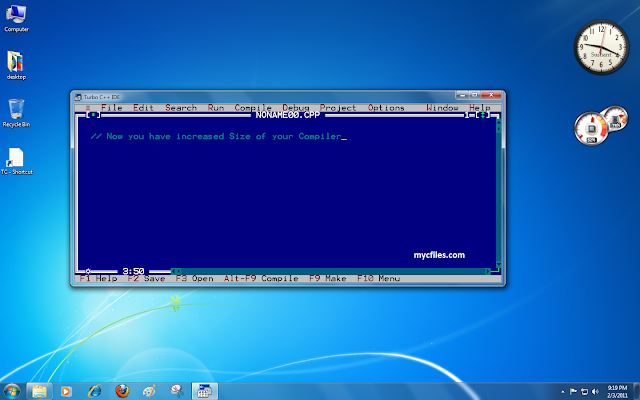Click the NONAME00.CPP window title
Image resolution: width=640 pixels, height=400 pixels.
point(288,115)
